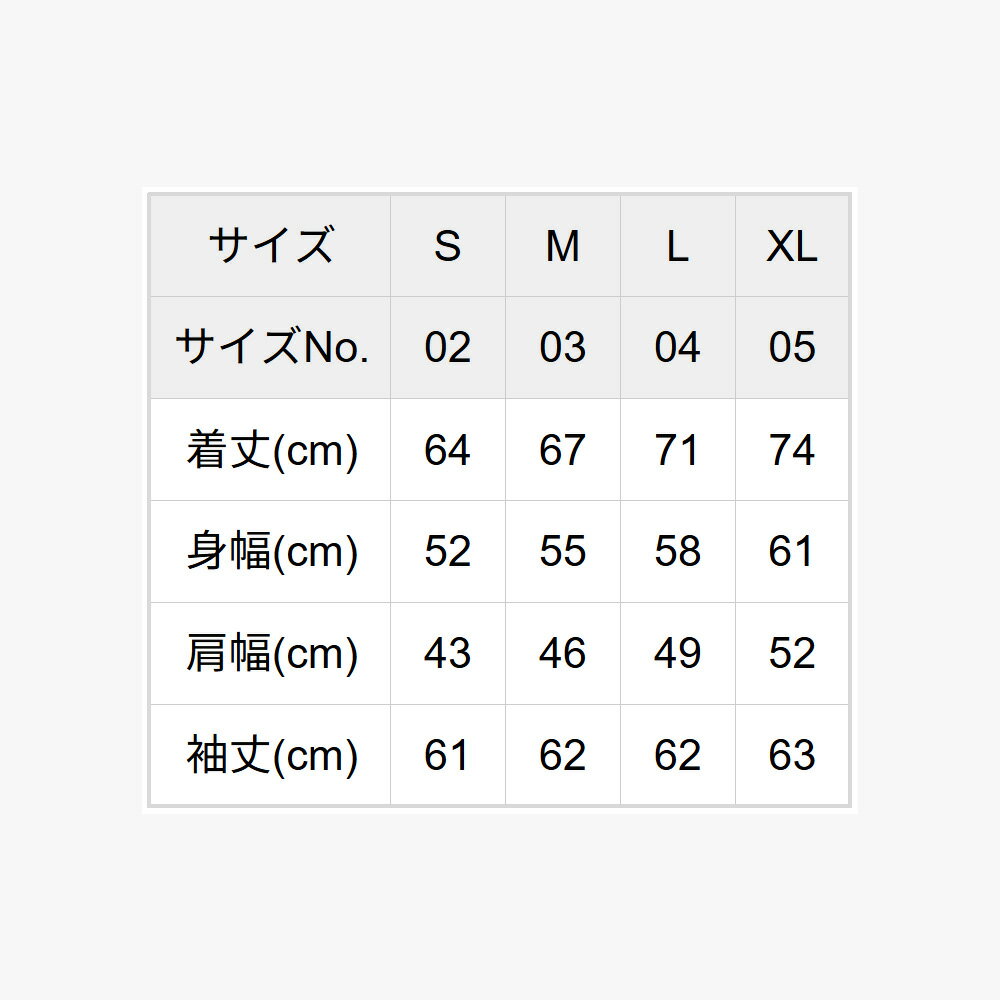
Task: Select the 着丈 value 67 for M
Action: (x=562, y=450)
